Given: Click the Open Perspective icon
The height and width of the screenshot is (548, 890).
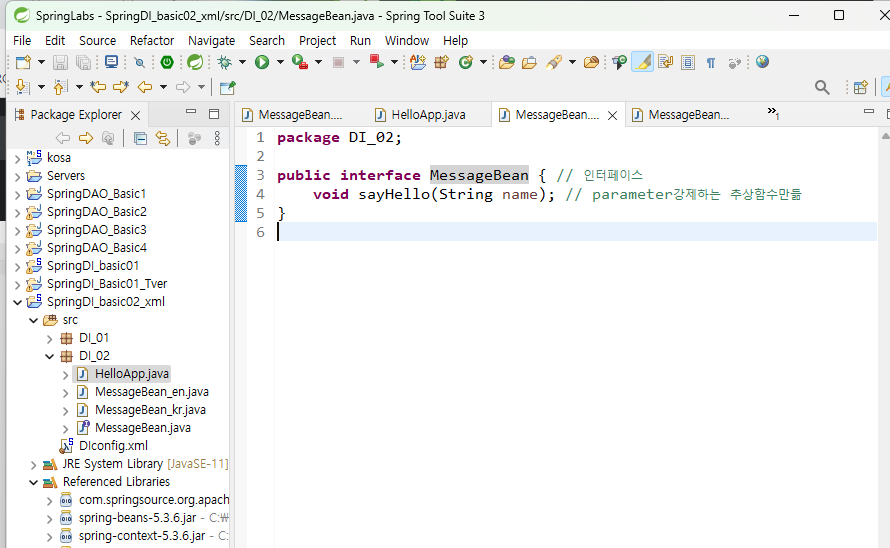Looking at the screenshot, I should (x=860, y=87).
